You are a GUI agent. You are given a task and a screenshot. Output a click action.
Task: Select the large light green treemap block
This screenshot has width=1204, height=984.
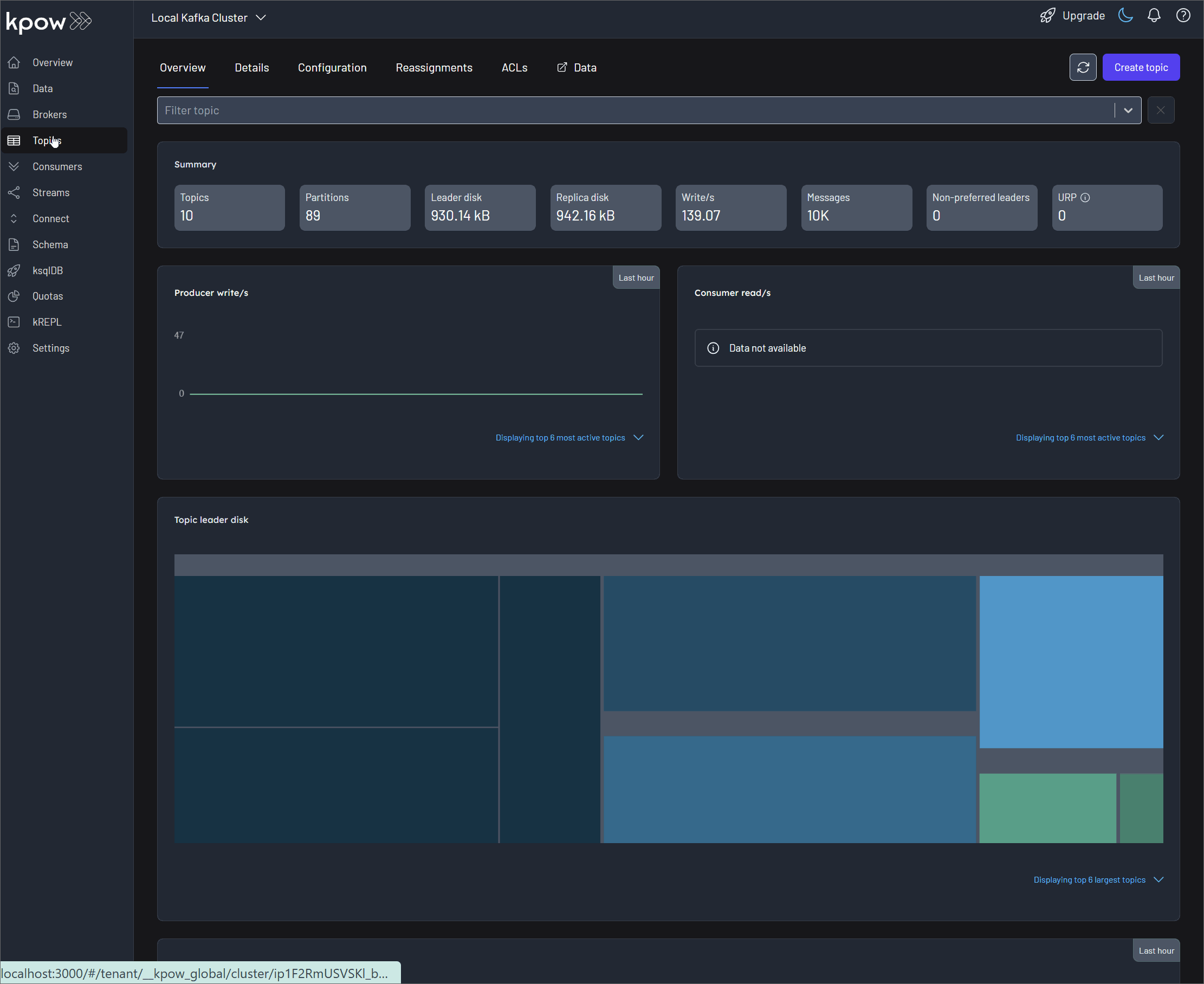pyautogui.click(x=1047, y=808)
